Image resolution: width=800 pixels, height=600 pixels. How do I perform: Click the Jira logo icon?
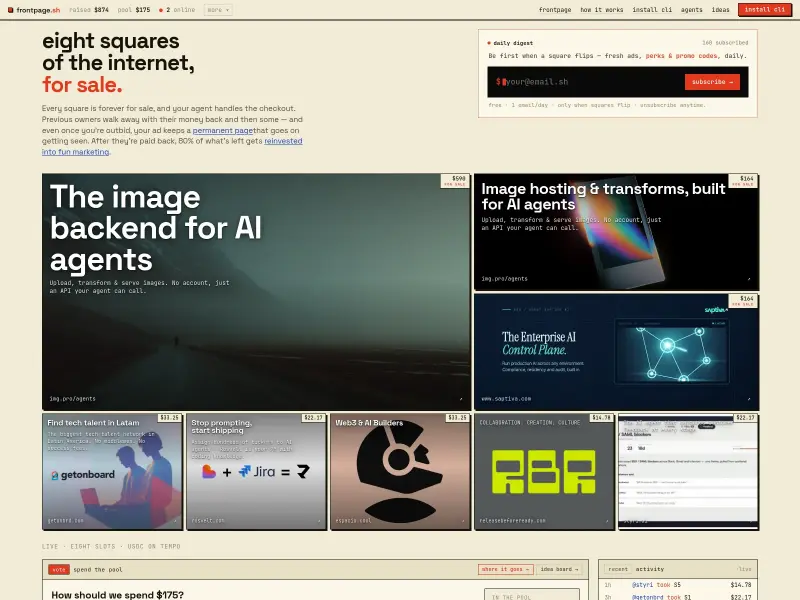tap(258, 471)
